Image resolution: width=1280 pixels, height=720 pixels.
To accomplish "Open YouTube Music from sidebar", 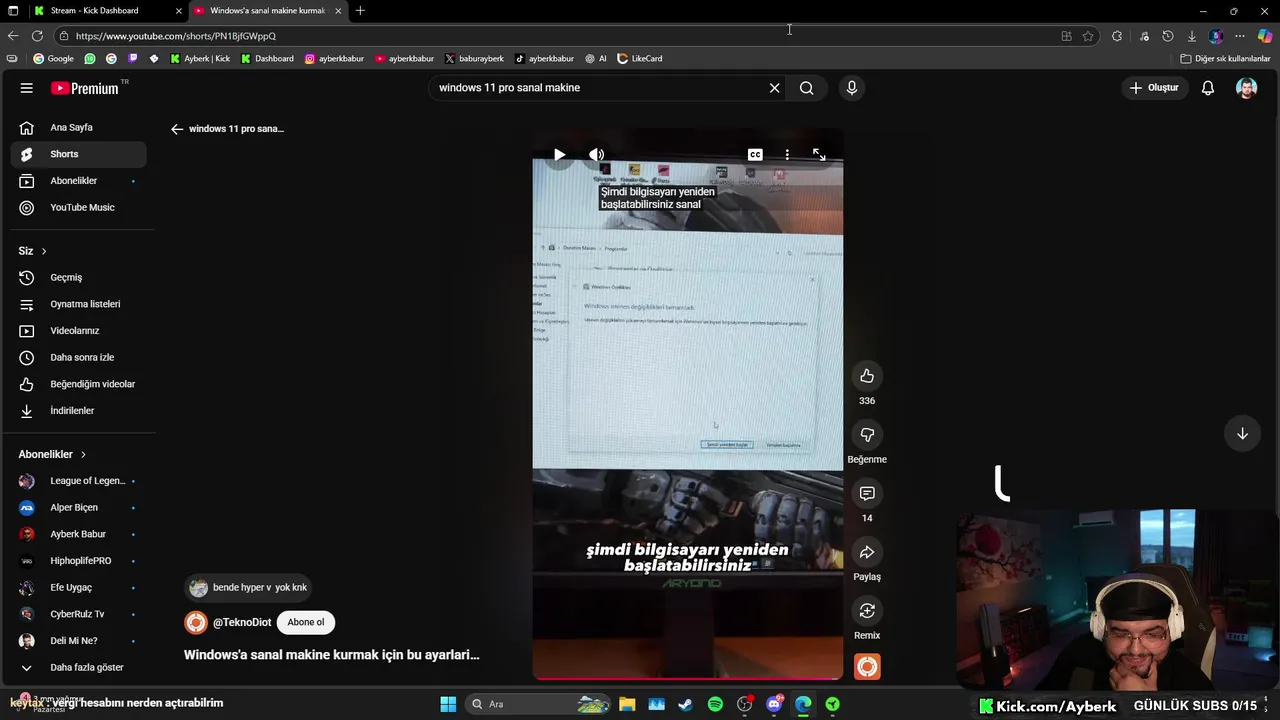I will click(x=78, y=207).
